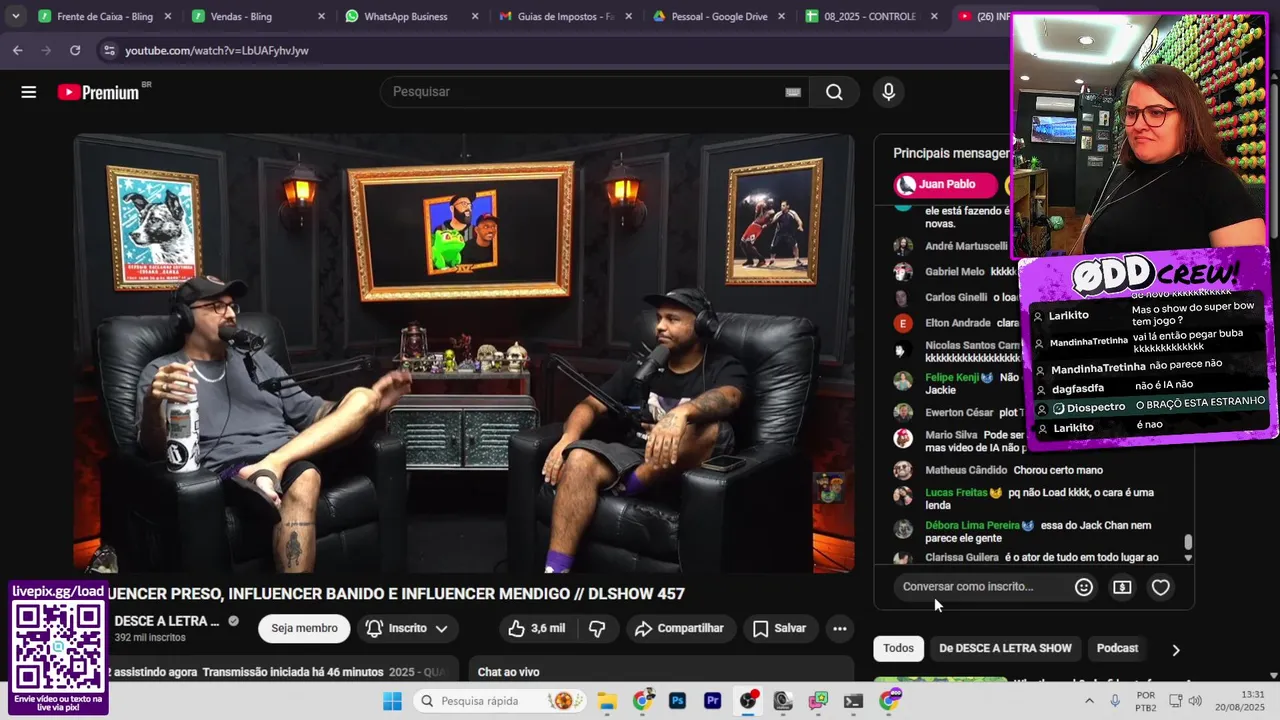This screenshot has width=1280, height=720.
Task: Share video via Compartilhar button
Action: (x=679, y=628)
